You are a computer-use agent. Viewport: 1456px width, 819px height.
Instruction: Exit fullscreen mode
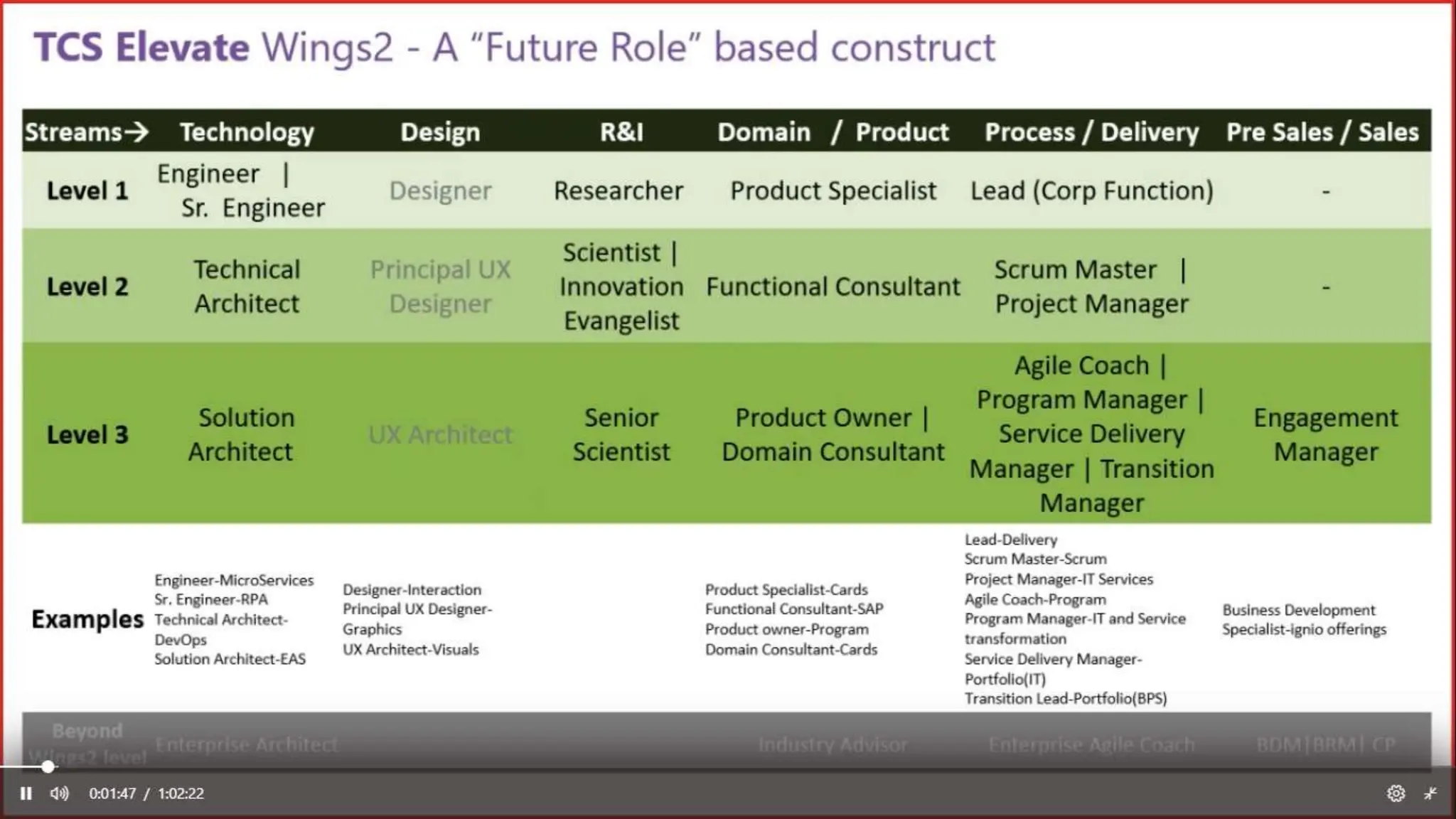[x=1430, y=793]
